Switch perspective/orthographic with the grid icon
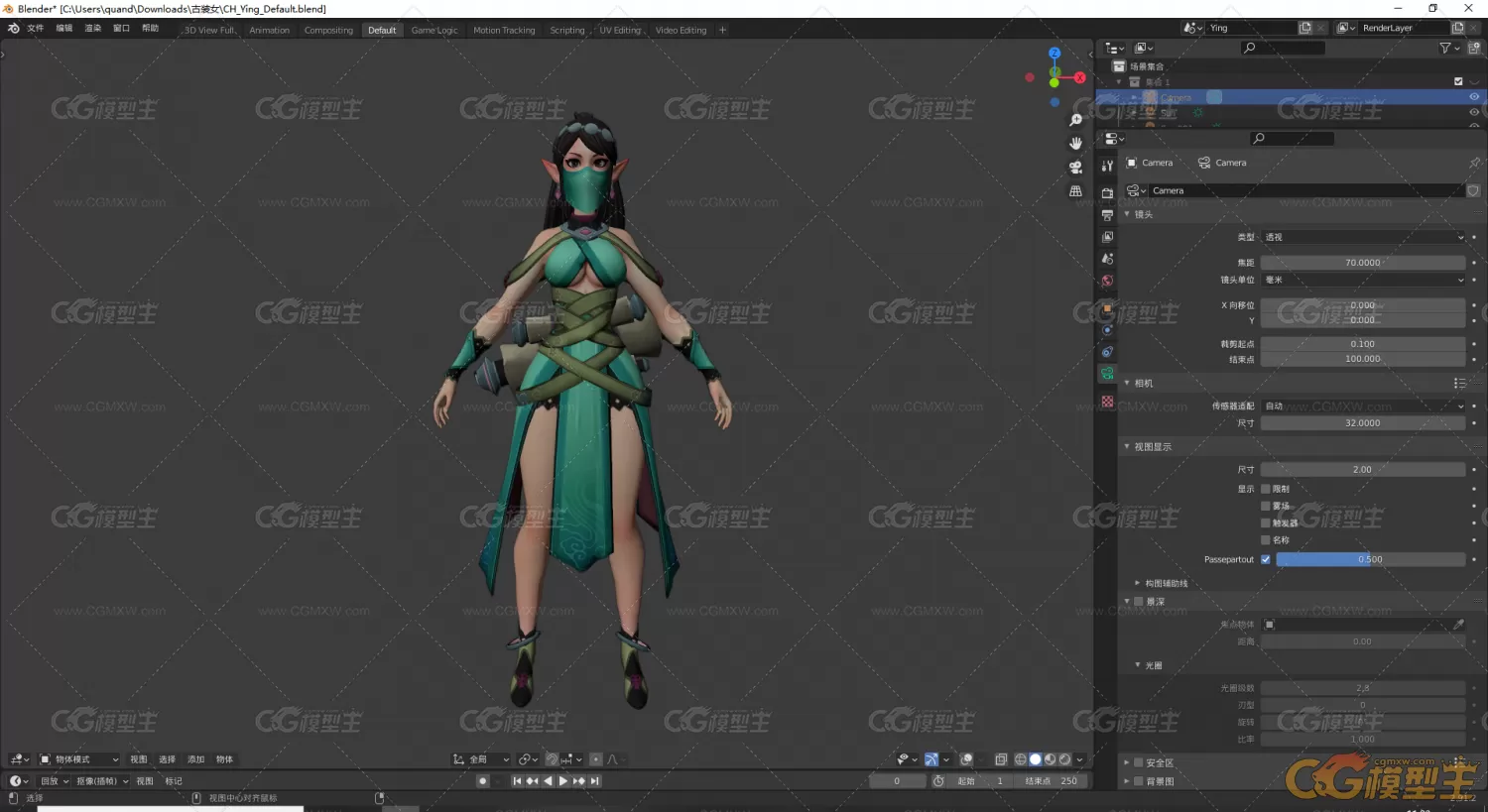 click(1075, 191)
